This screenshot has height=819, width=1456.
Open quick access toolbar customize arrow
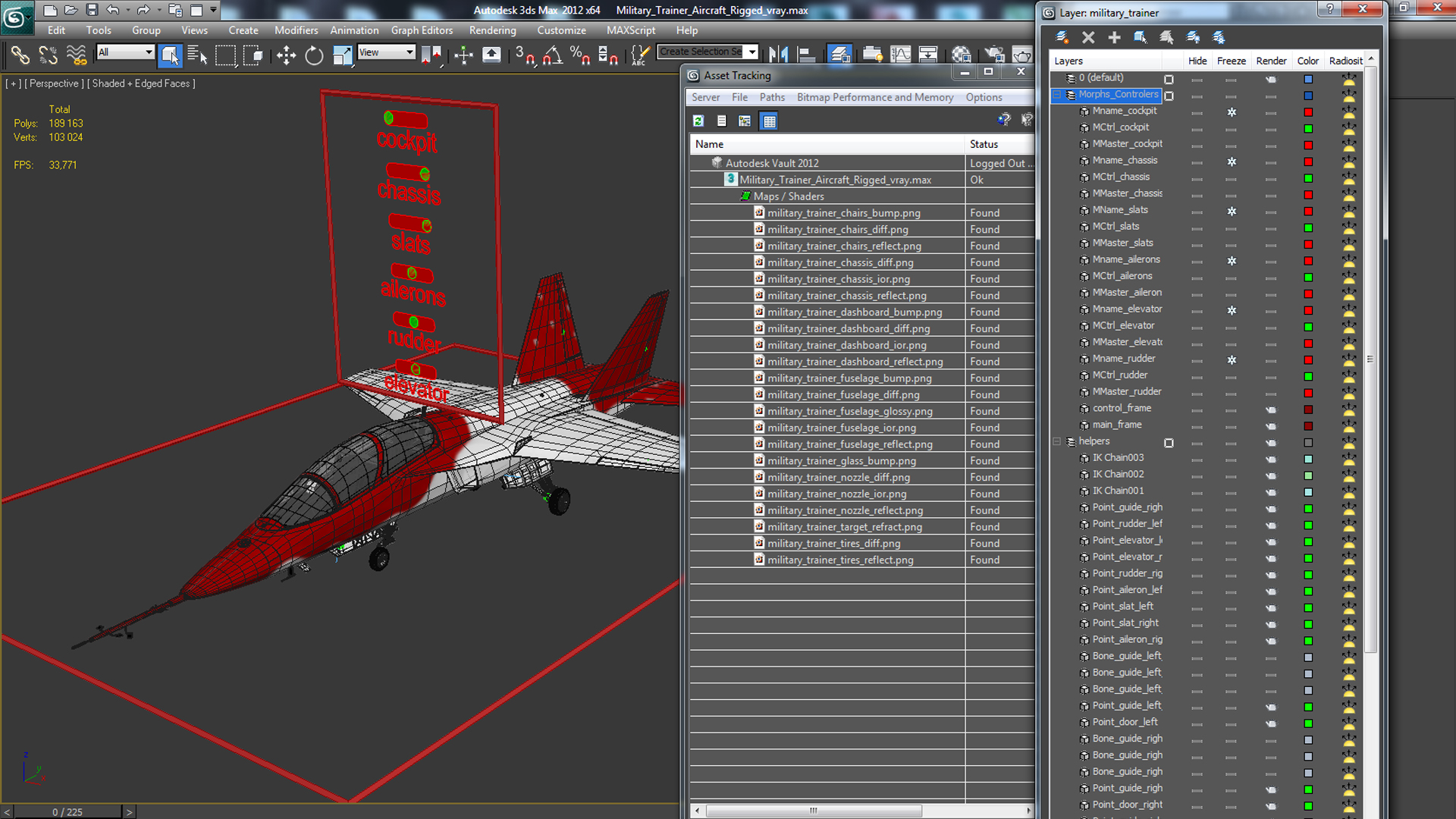point(213,10)
